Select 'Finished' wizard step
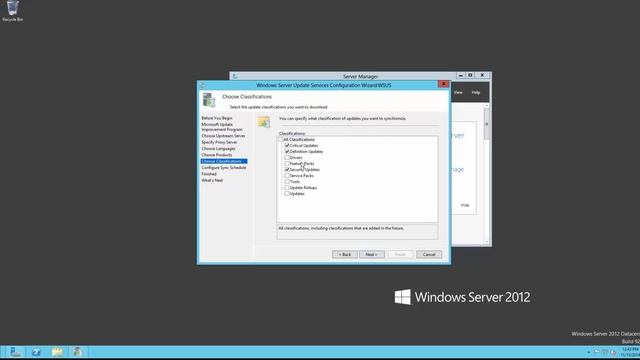 [209, 174]
